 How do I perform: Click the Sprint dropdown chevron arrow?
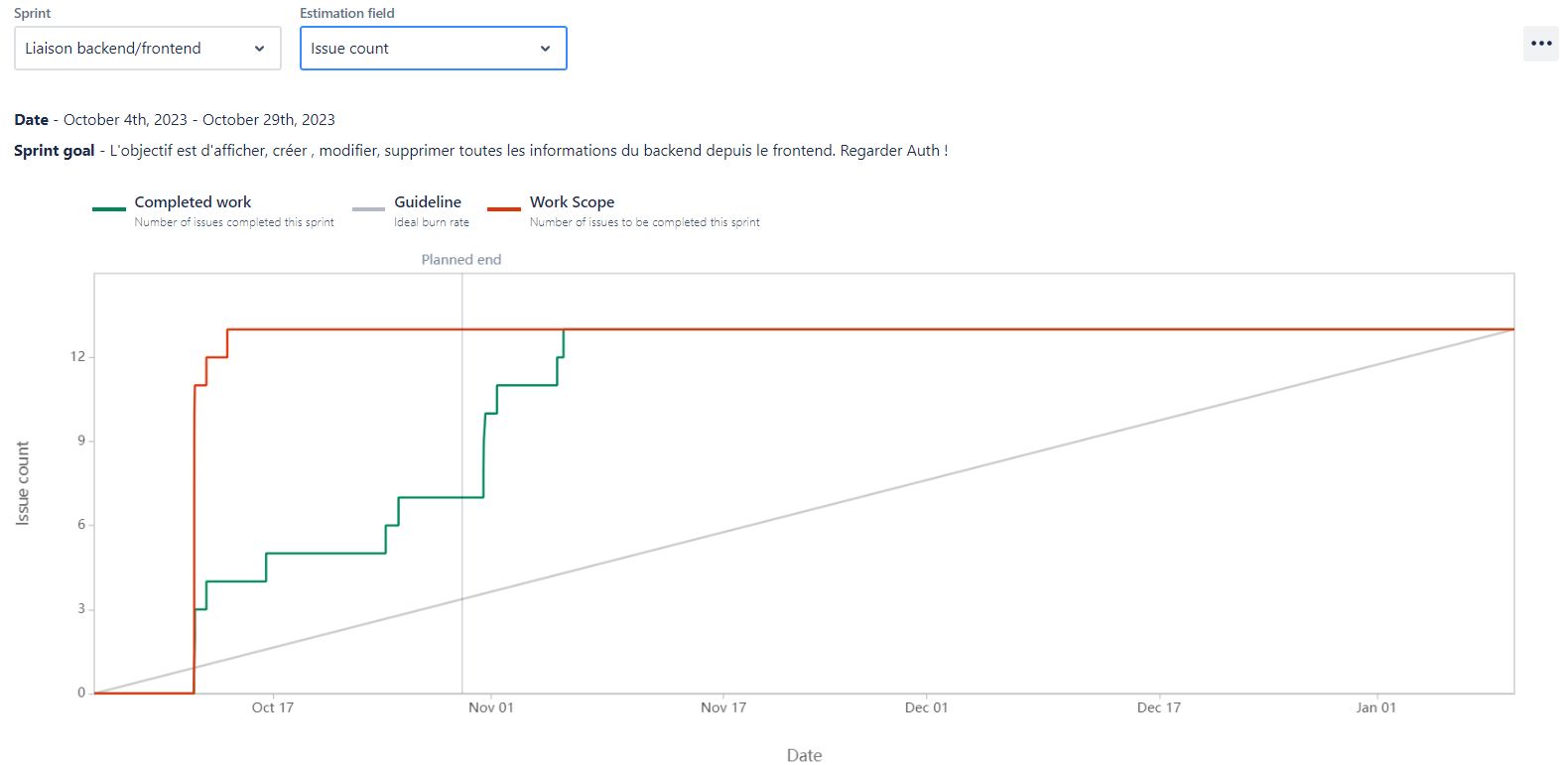(259, 49)
